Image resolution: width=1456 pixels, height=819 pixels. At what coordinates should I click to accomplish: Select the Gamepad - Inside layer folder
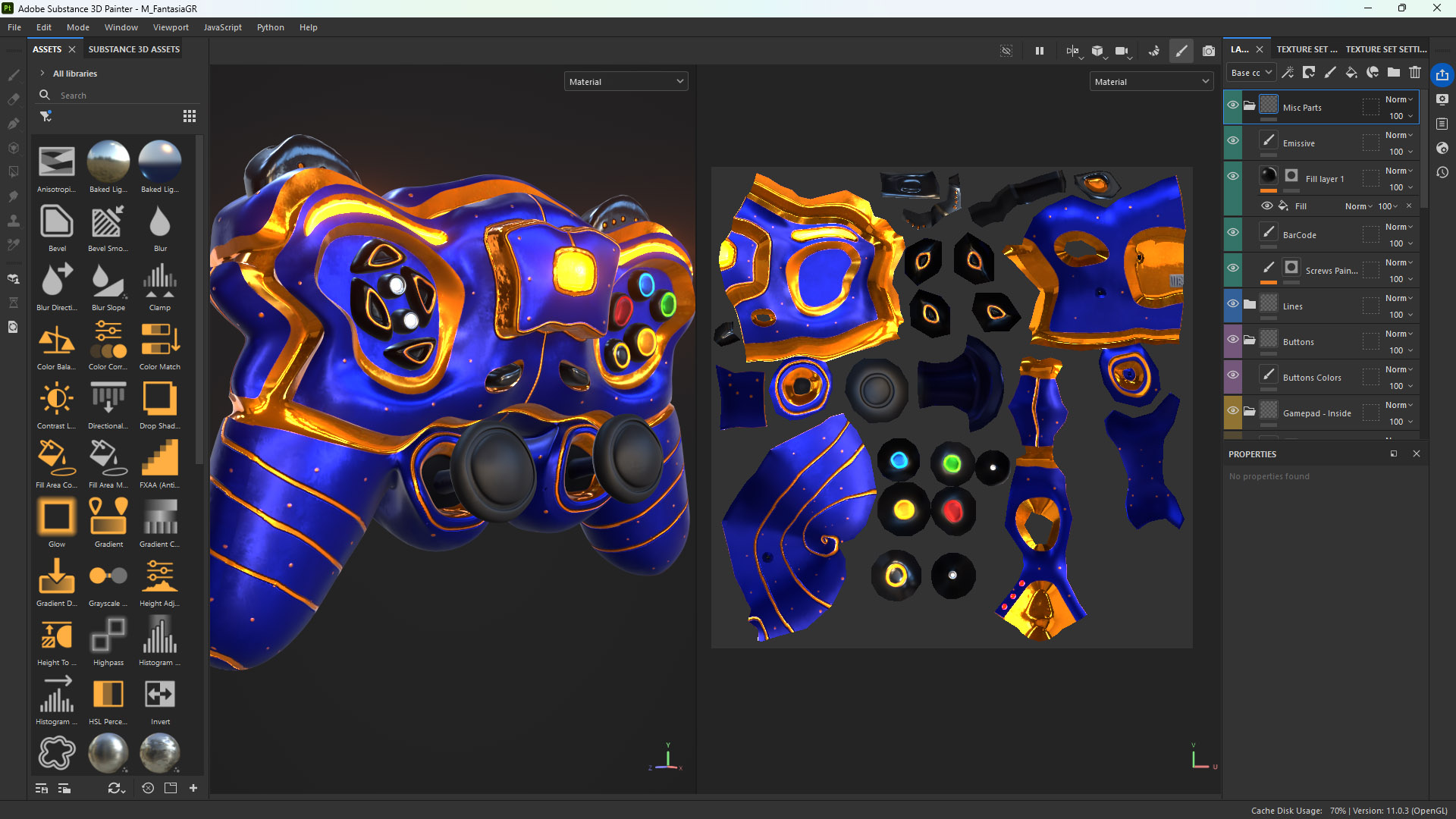tap(1316, 413)
